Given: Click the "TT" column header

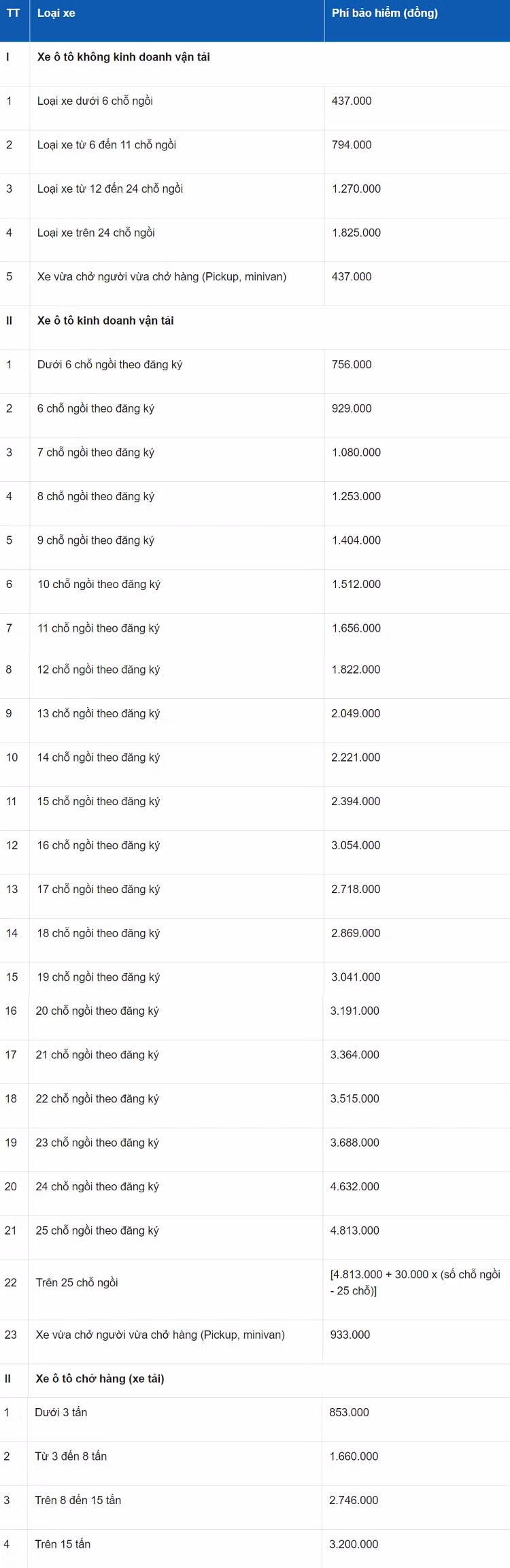Looking at the screenshot, I should [13, 14].
